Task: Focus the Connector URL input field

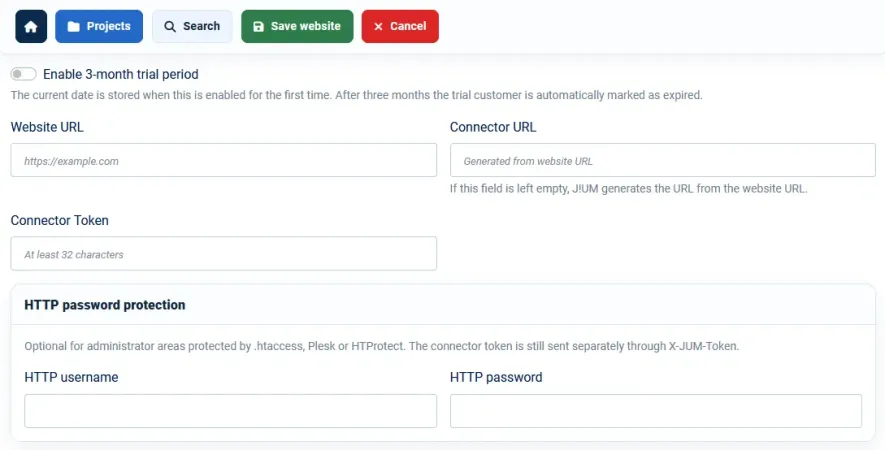Action: tap(663, 160)
